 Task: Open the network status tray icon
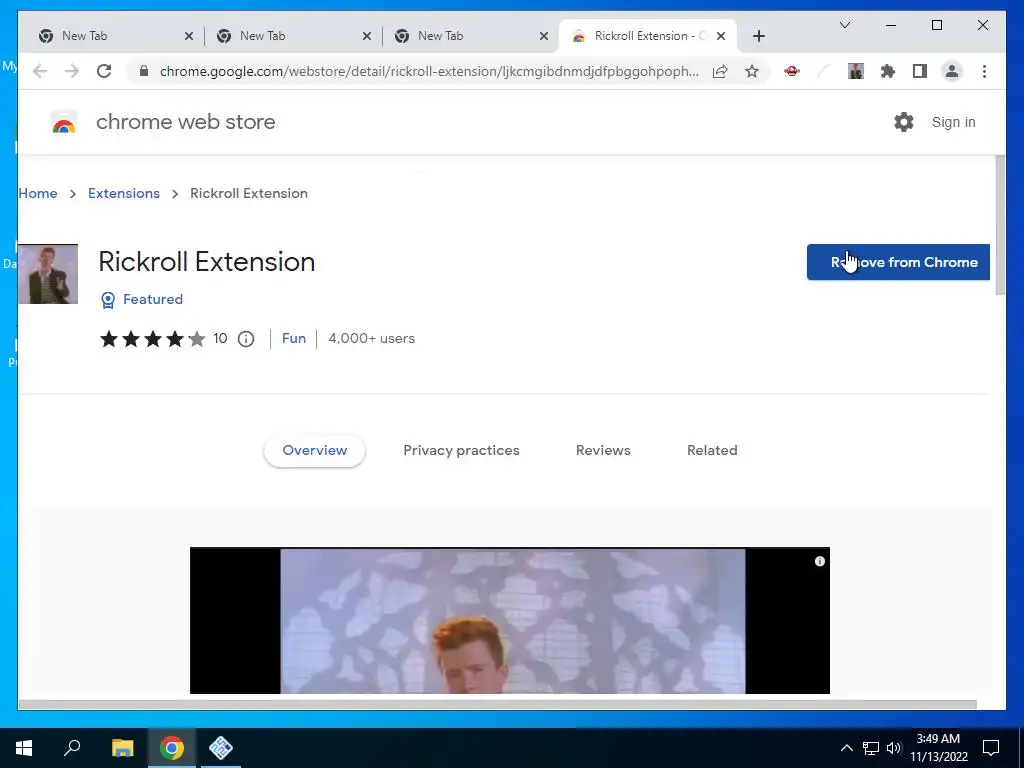pyautogui.click(x=871, y=748)
